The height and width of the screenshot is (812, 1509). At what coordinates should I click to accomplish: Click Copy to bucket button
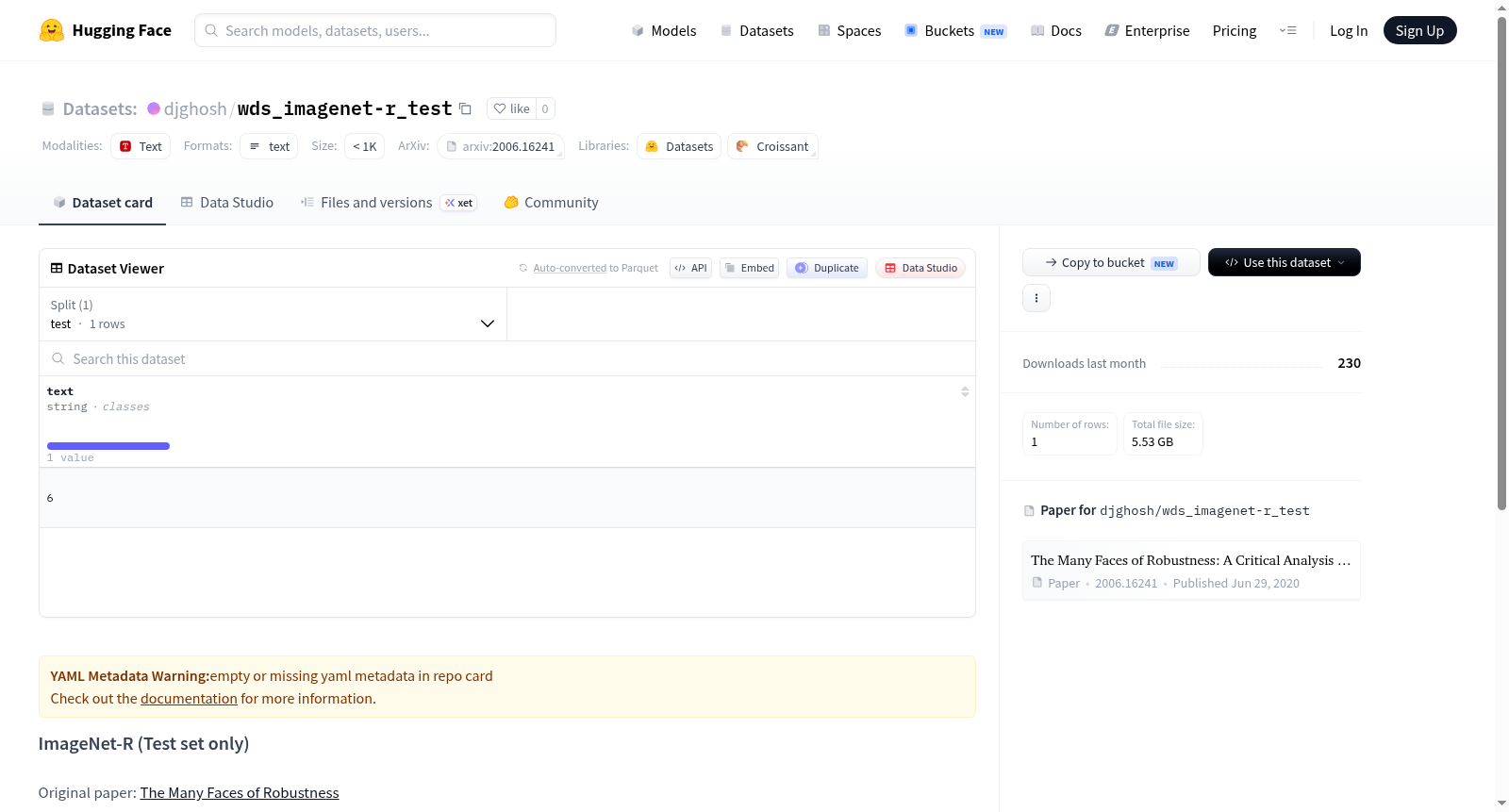pyautogui.click(x=1111, y=262)
